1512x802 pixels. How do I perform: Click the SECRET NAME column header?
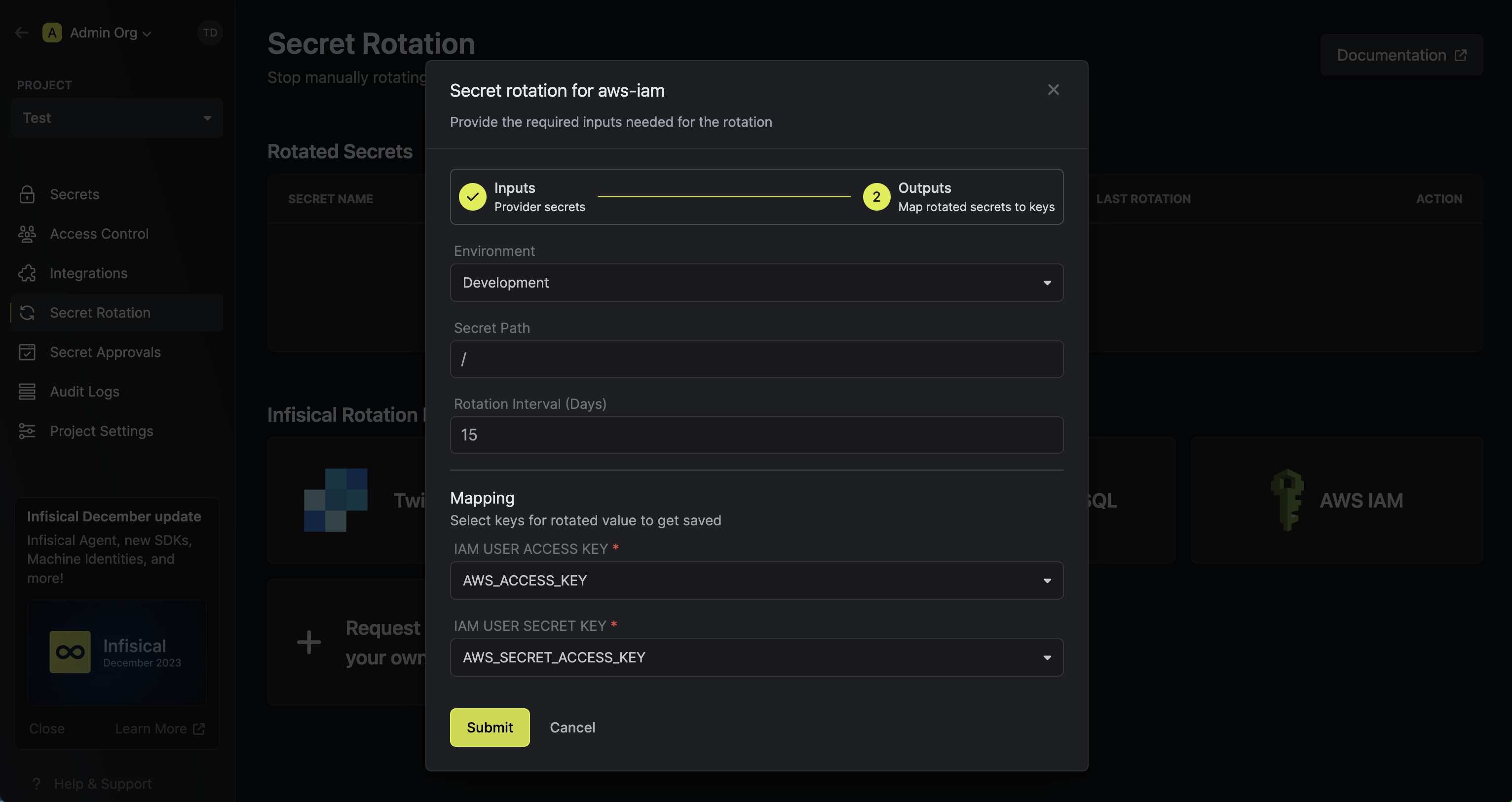click(331, 199)
